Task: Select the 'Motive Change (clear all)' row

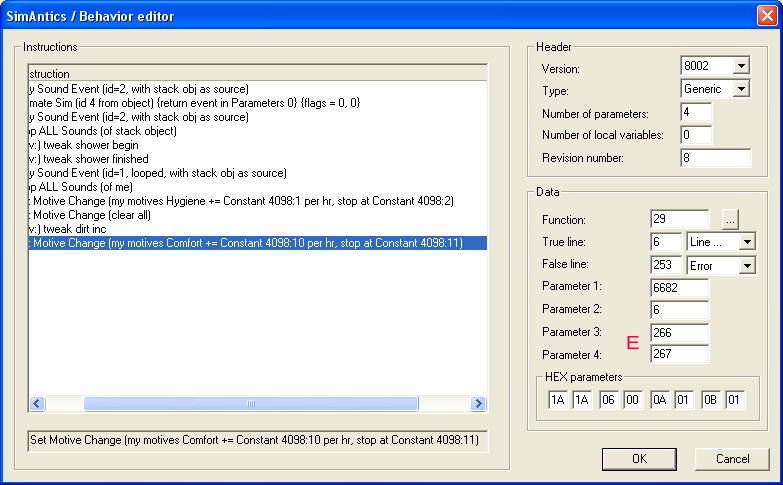Action: (258, 215)
